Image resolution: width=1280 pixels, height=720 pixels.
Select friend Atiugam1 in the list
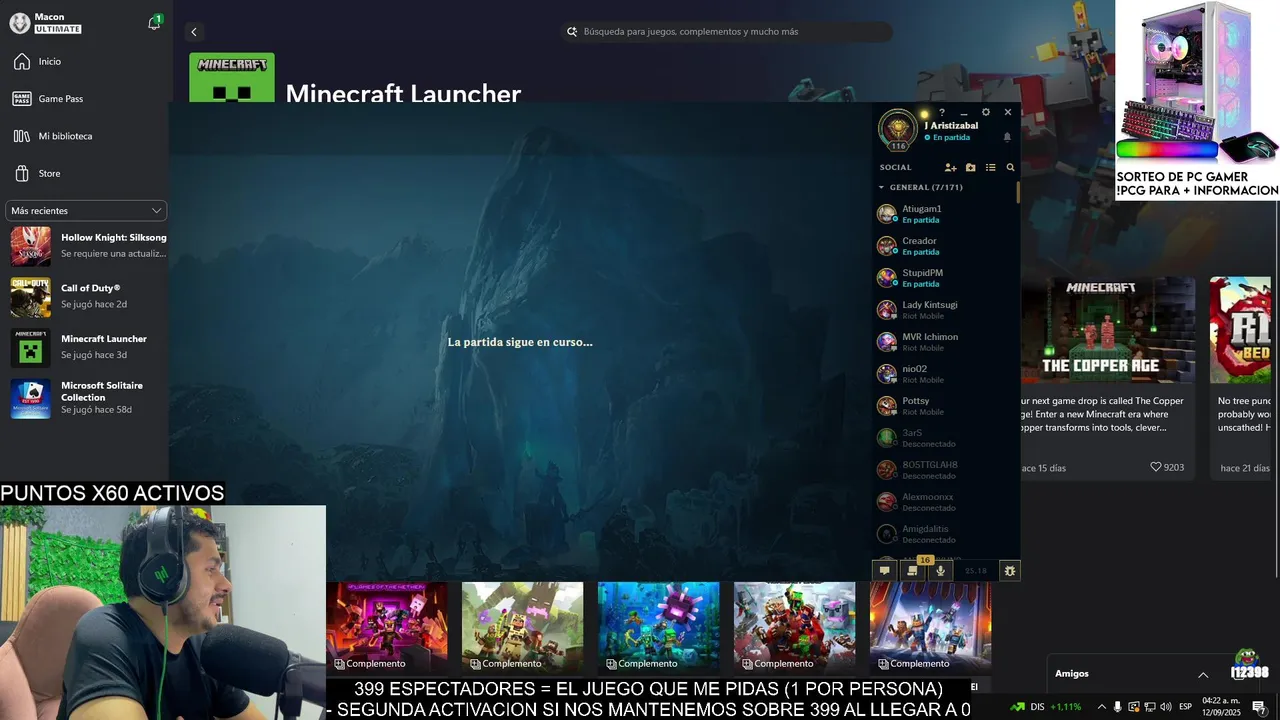(x=945, y=214)
